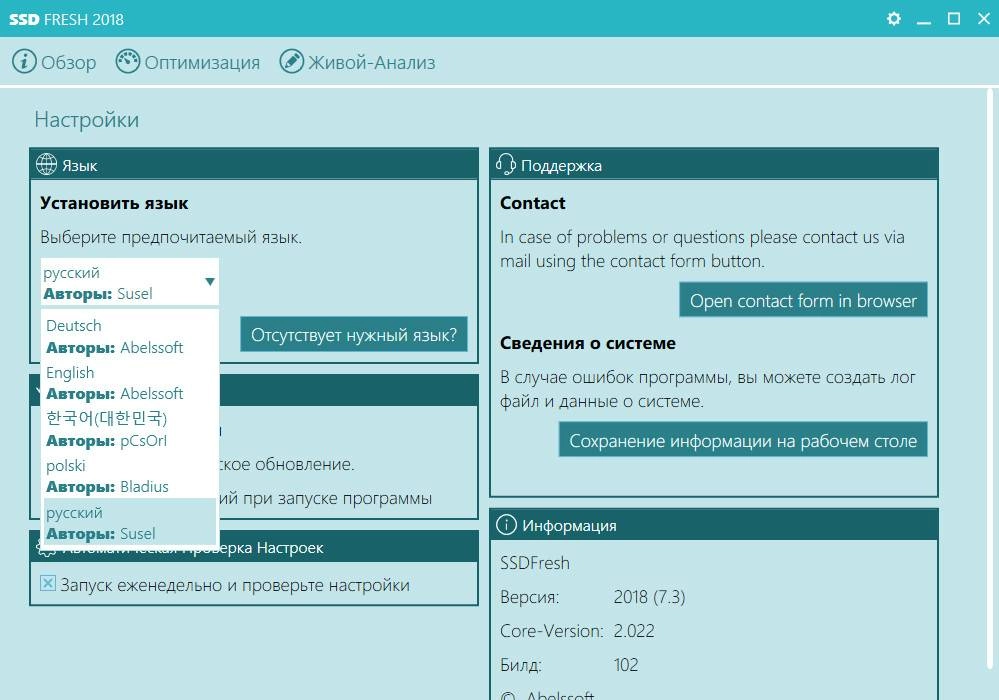Choose English from the language list
The width and height of the screenshot is (999, 700).
click(x=130, y=383)
